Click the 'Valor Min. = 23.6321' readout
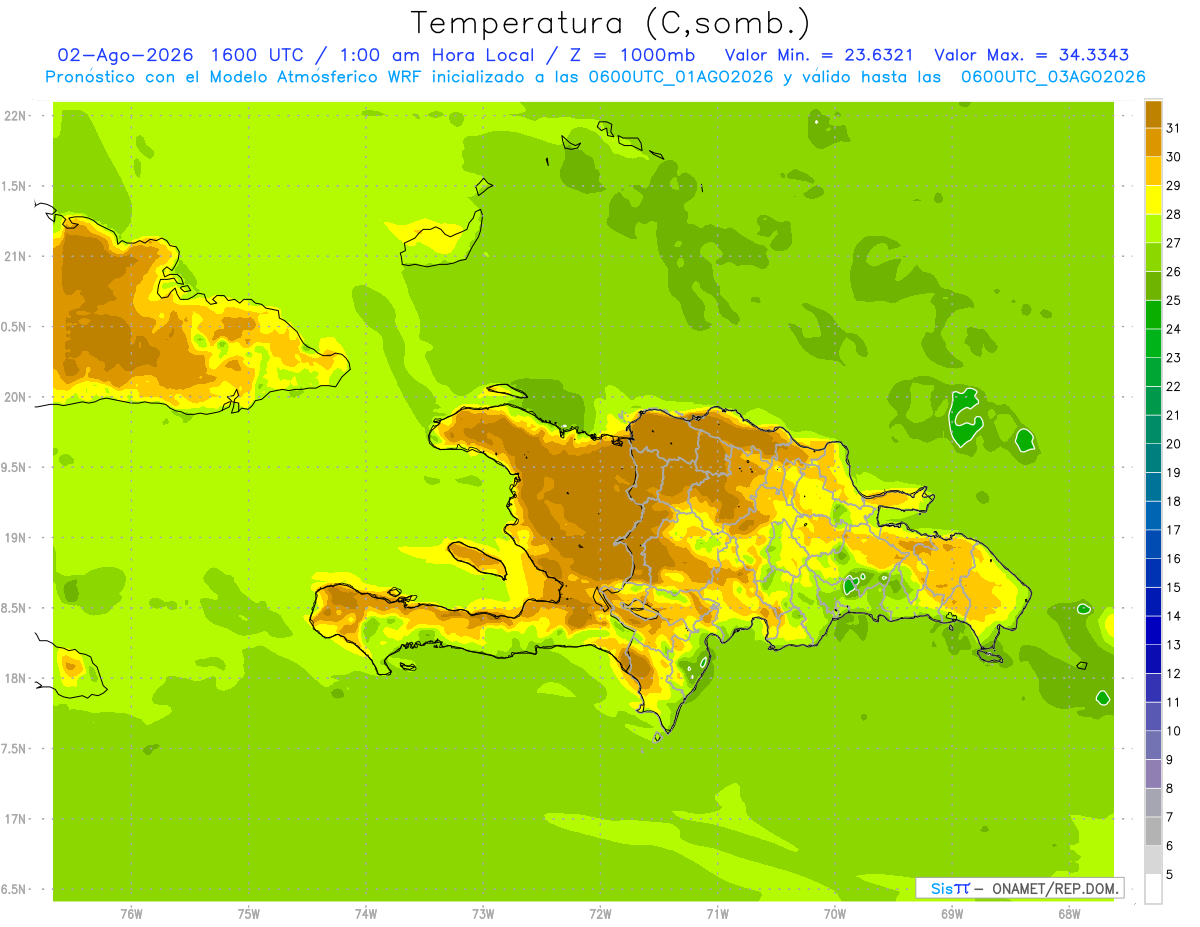The width and height of the screenshot is (1200, 927). click(819, 55)
